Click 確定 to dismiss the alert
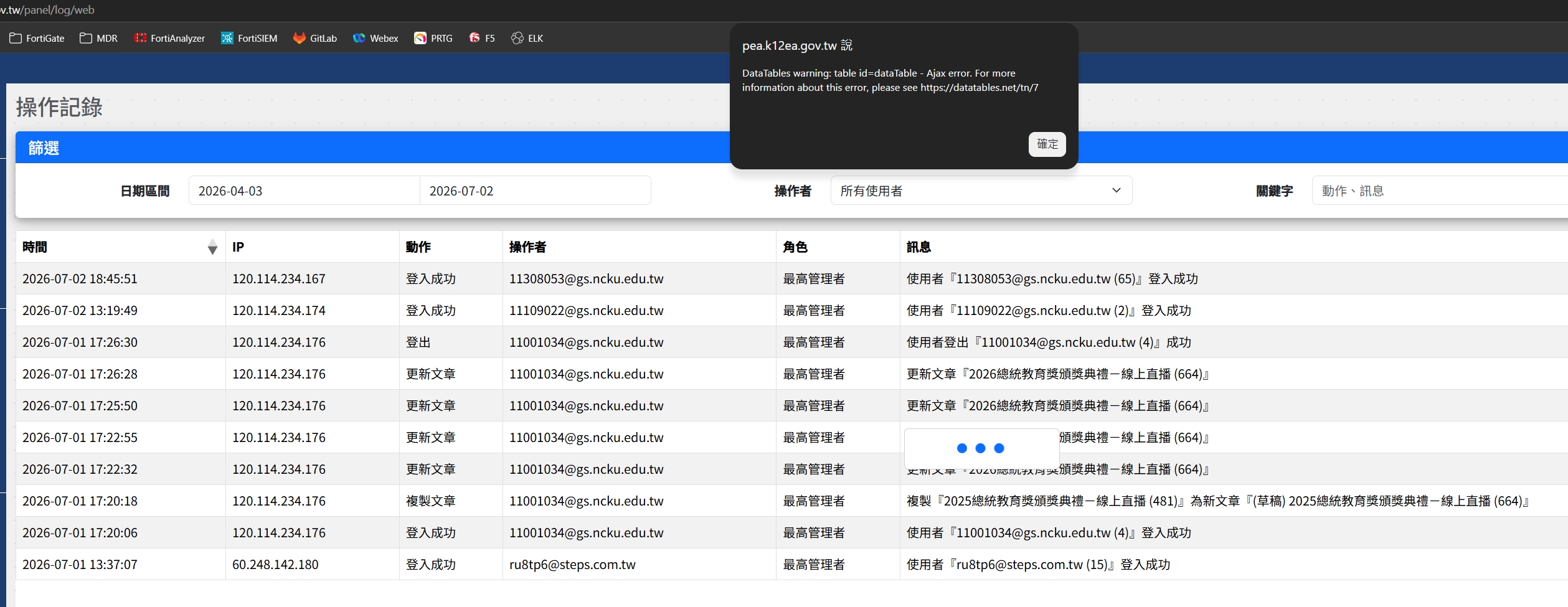The image size is (1568, 607). point(1047,144)
